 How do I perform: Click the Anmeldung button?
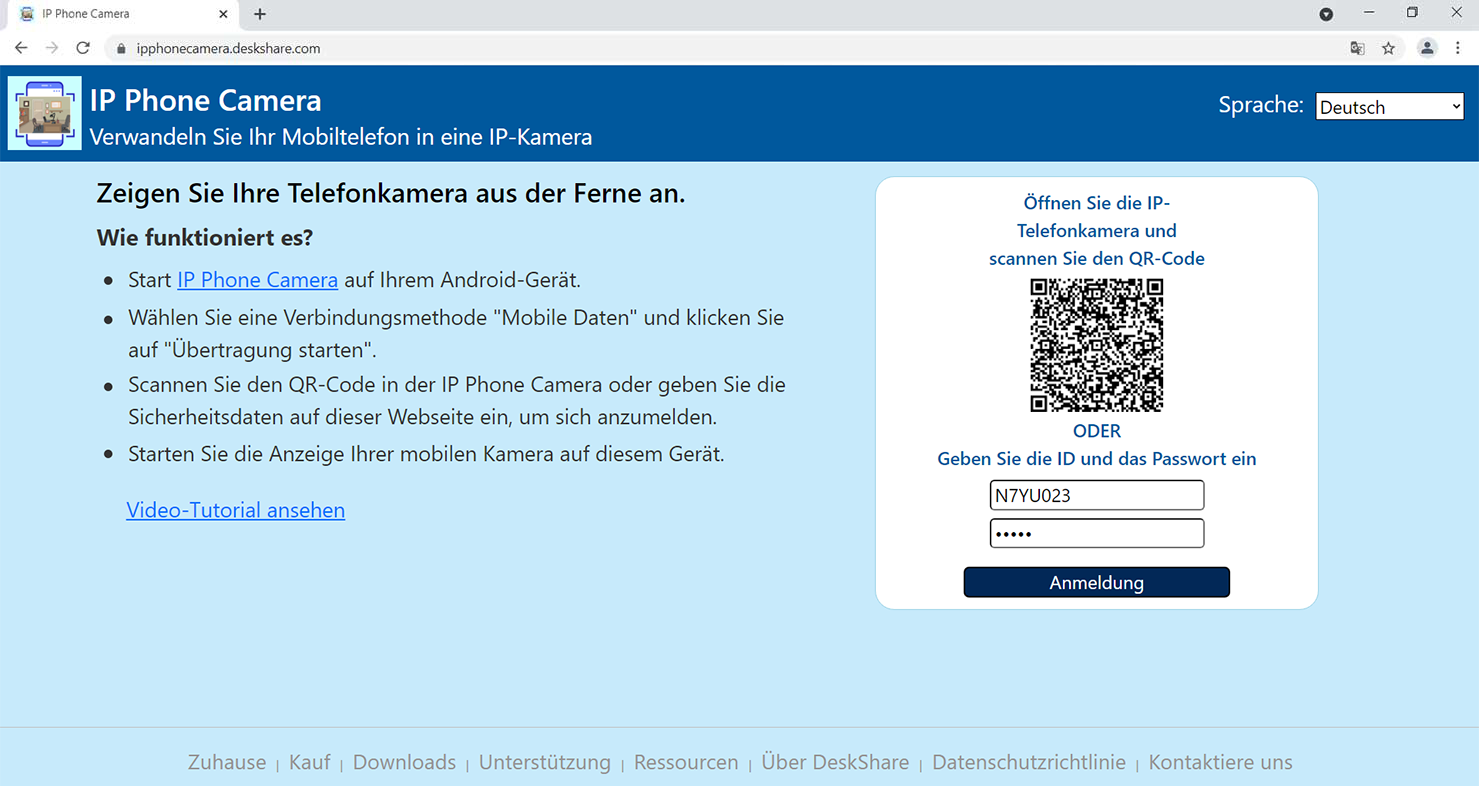point(1097,582)
